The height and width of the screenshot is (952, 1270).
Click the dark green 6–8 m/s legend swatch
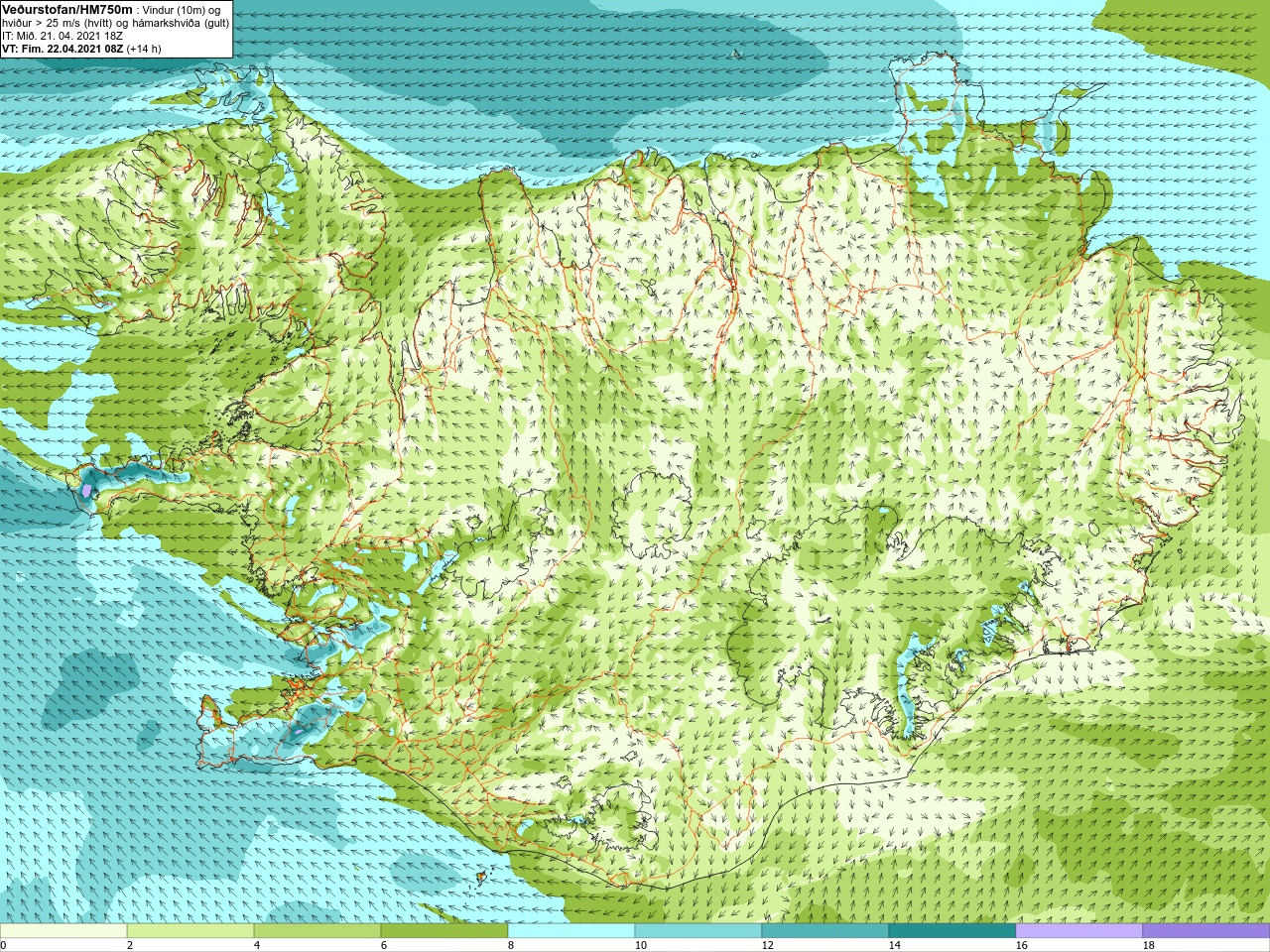[444, 931]
